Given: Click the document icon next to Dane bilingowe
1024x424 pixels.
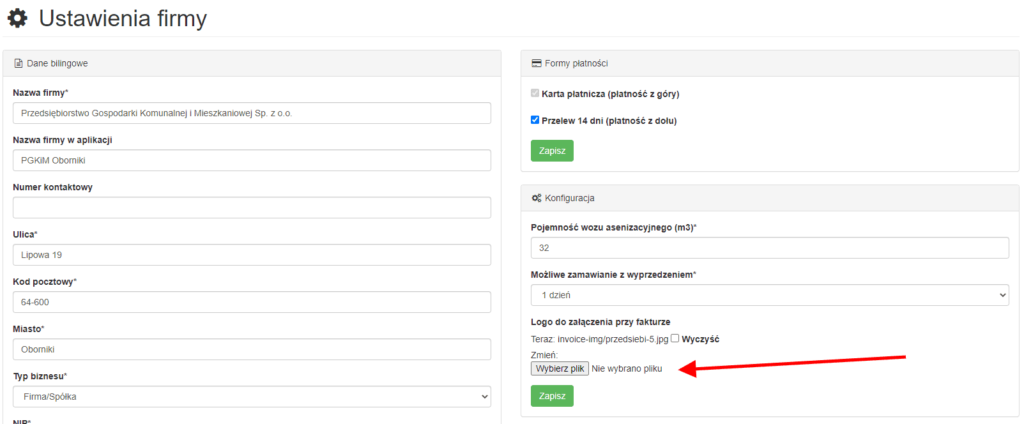Looking at the screenshot, I should click(x=18, y=63).
